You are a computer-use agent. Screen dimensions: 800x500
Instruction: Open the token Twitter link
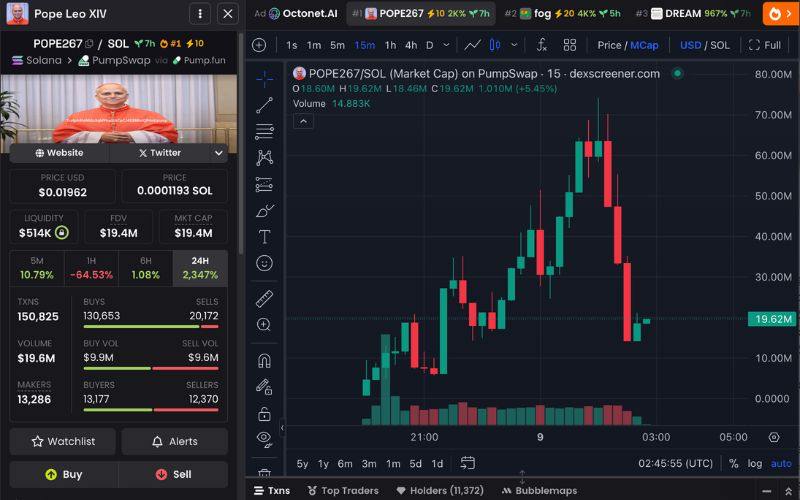tap(160, 153)
